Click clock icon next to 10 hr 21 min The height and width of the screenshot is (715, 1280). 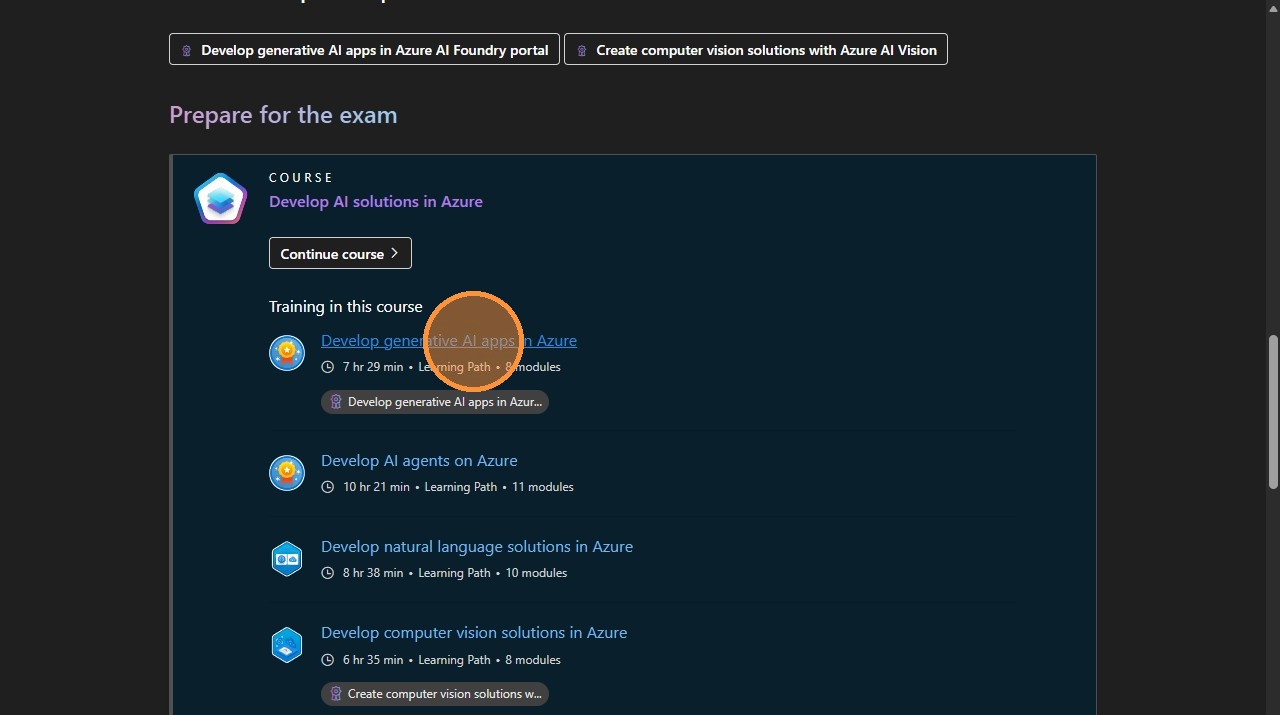pyautogui.click(x=327, y=487)
